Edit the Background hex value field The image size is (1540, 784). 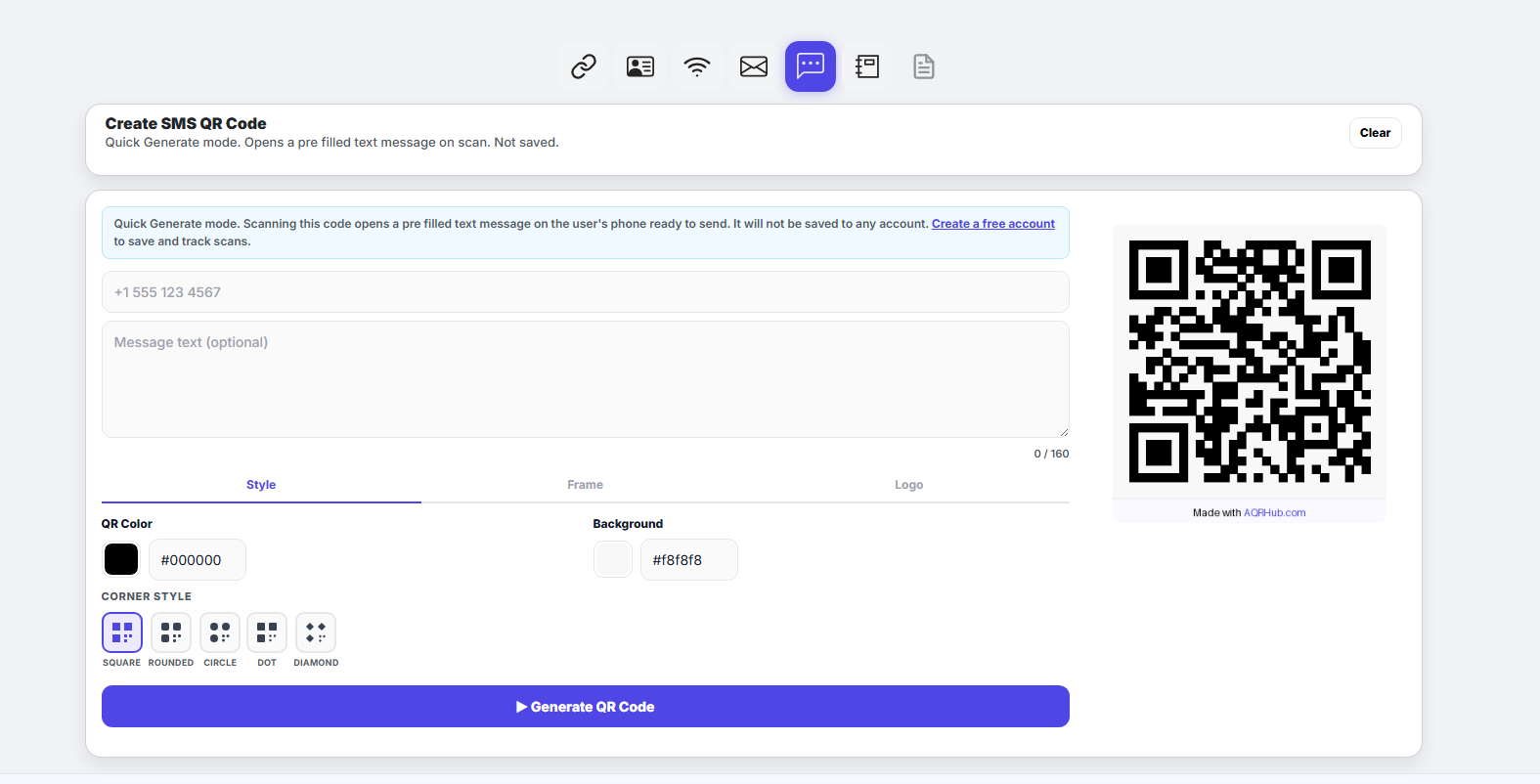(689, 560)
